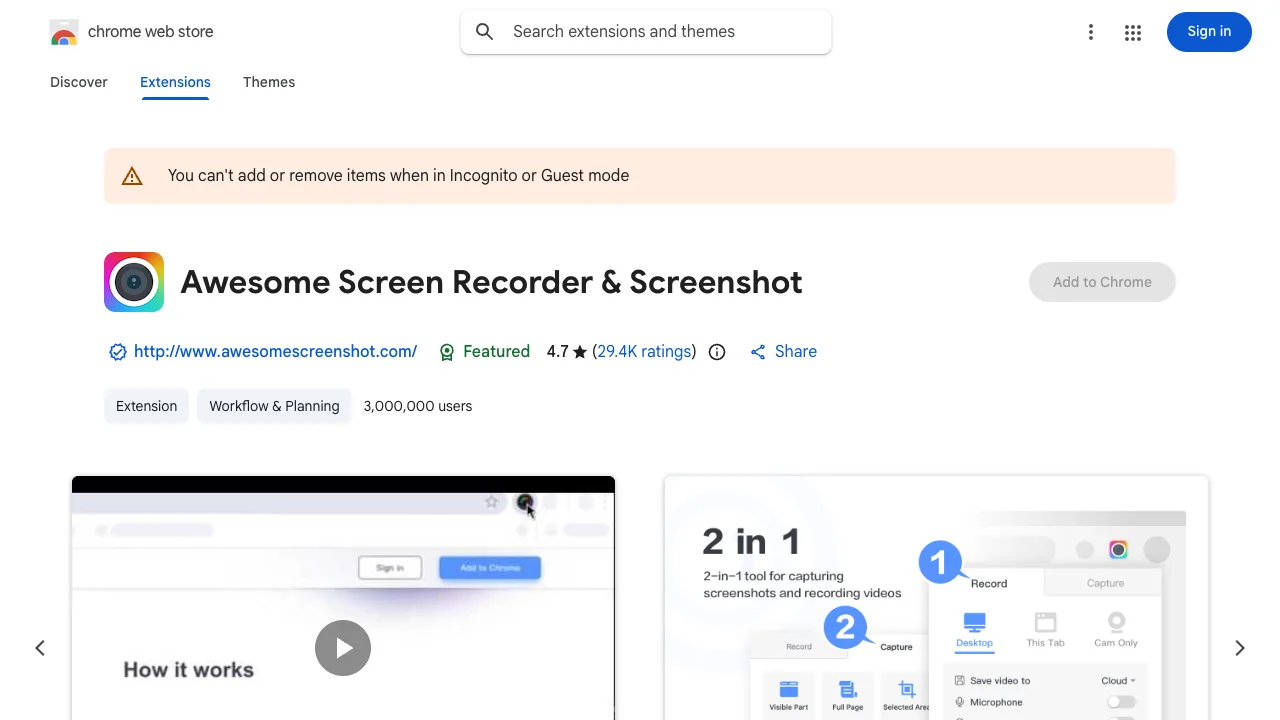Click the Add to Chrome button
1280x720 pixels.
click(x=1102, y=282)
